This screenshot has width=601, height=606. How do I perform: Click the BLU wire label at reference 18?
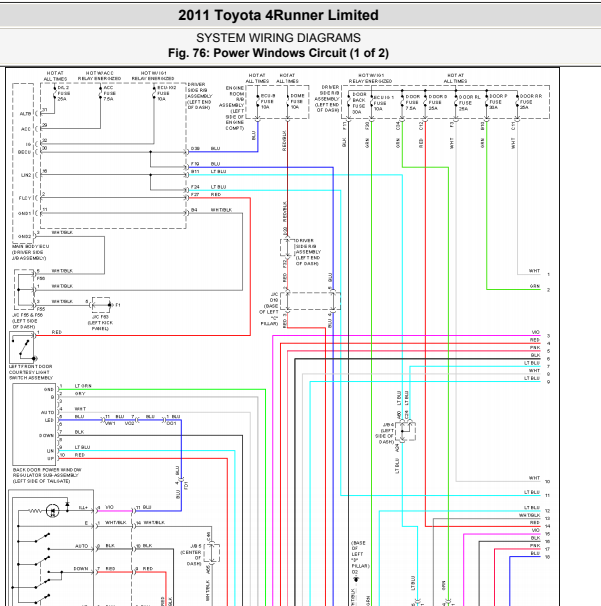[535, 554]
